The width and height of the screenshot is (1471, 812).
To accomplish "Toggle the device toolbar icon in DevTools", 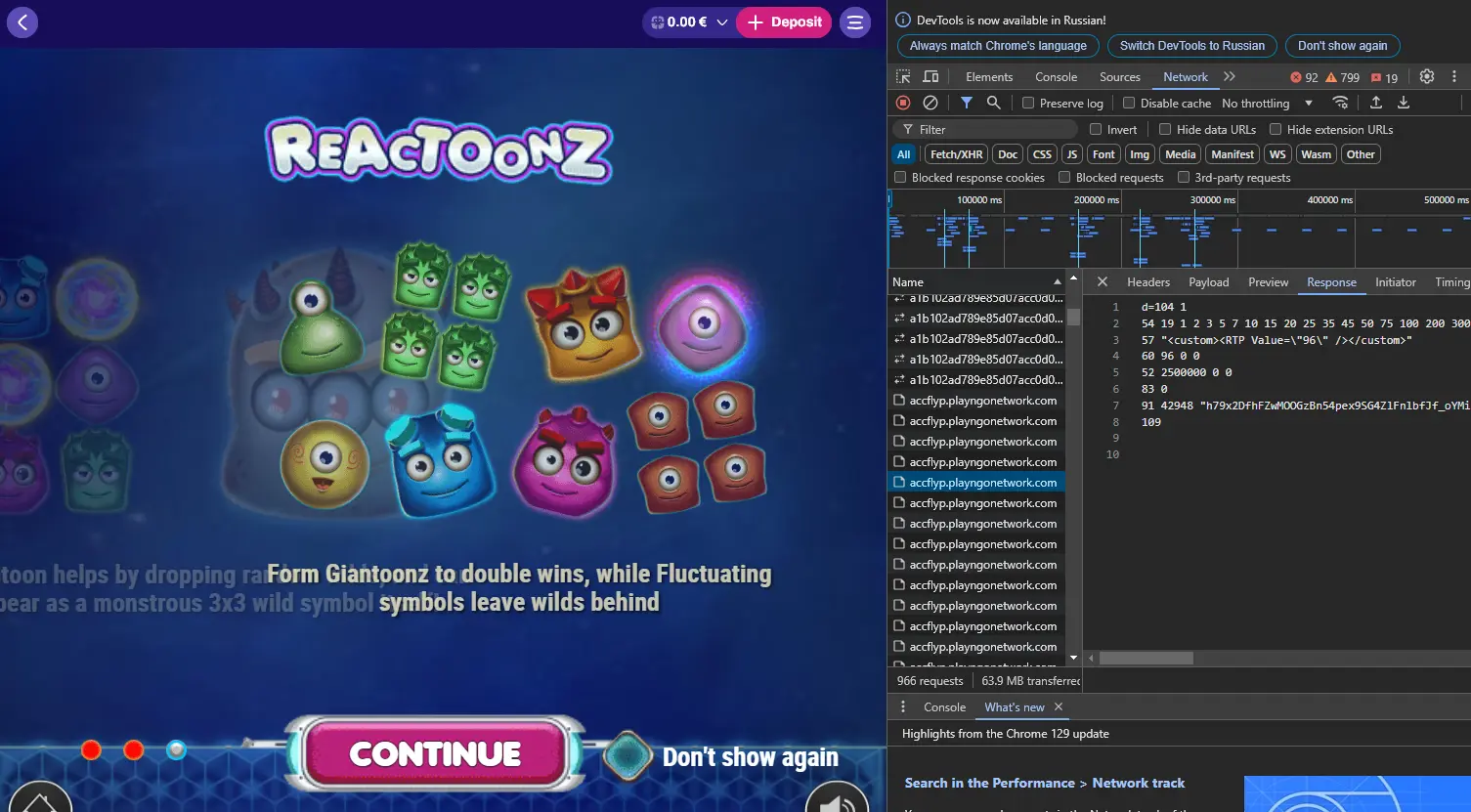I will coord(930,76).
